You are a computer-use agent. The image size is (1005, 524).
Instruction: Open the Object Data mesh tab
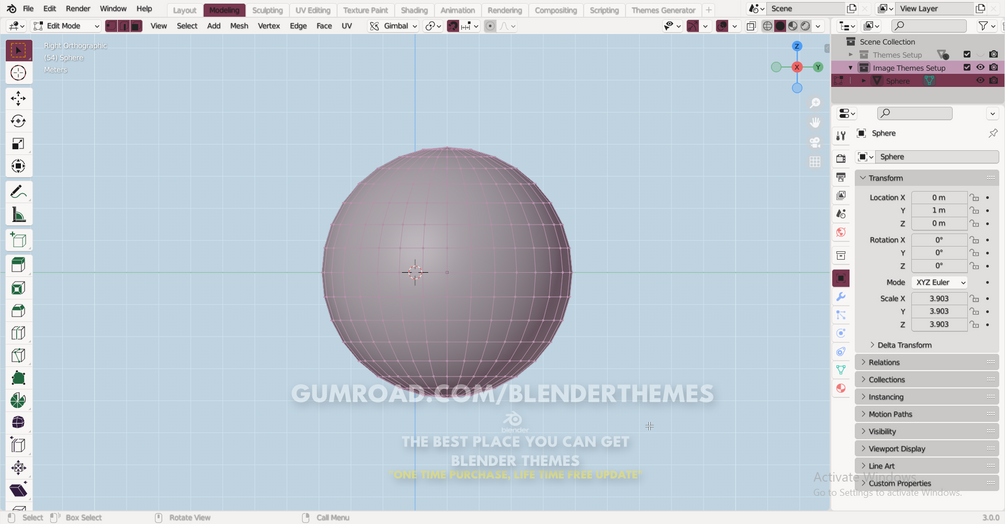point(841,370)
